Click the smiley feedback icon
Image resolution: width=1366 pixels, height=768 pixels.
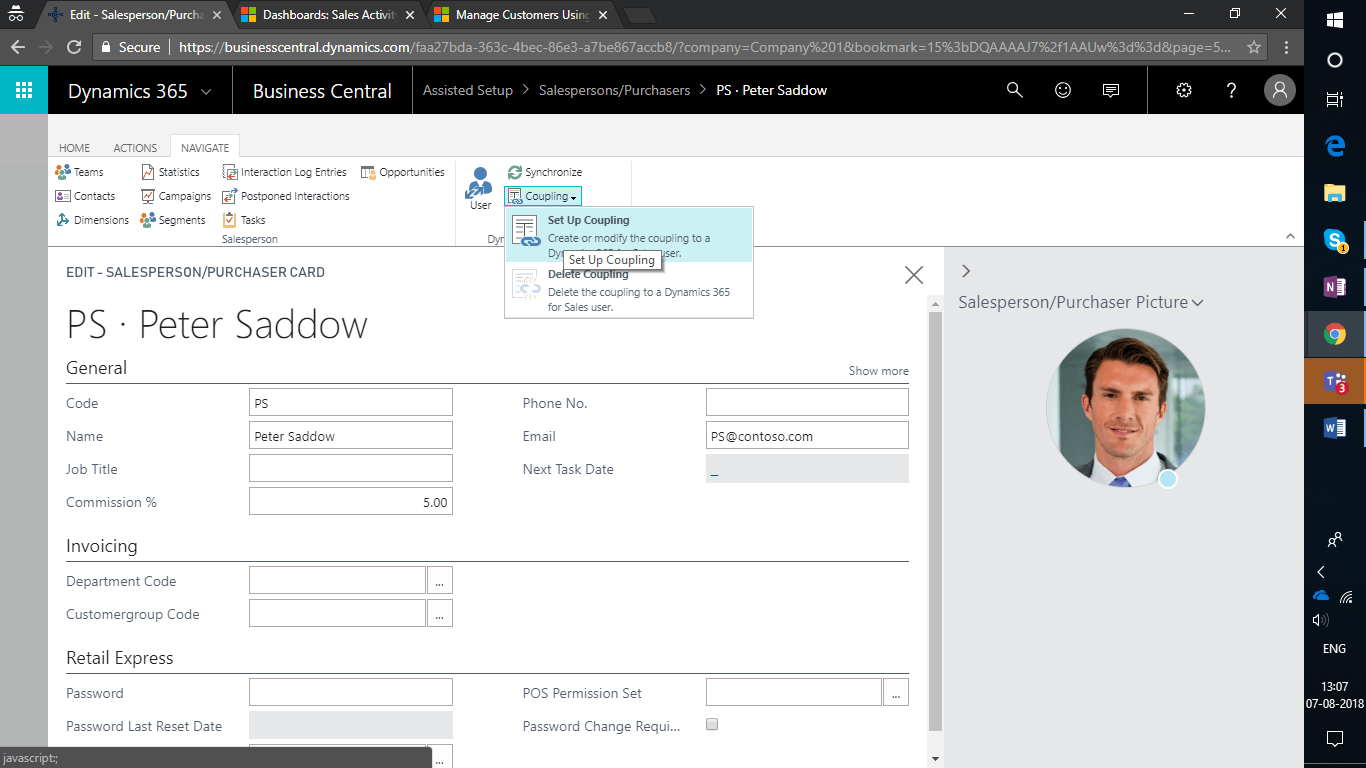1063,90
